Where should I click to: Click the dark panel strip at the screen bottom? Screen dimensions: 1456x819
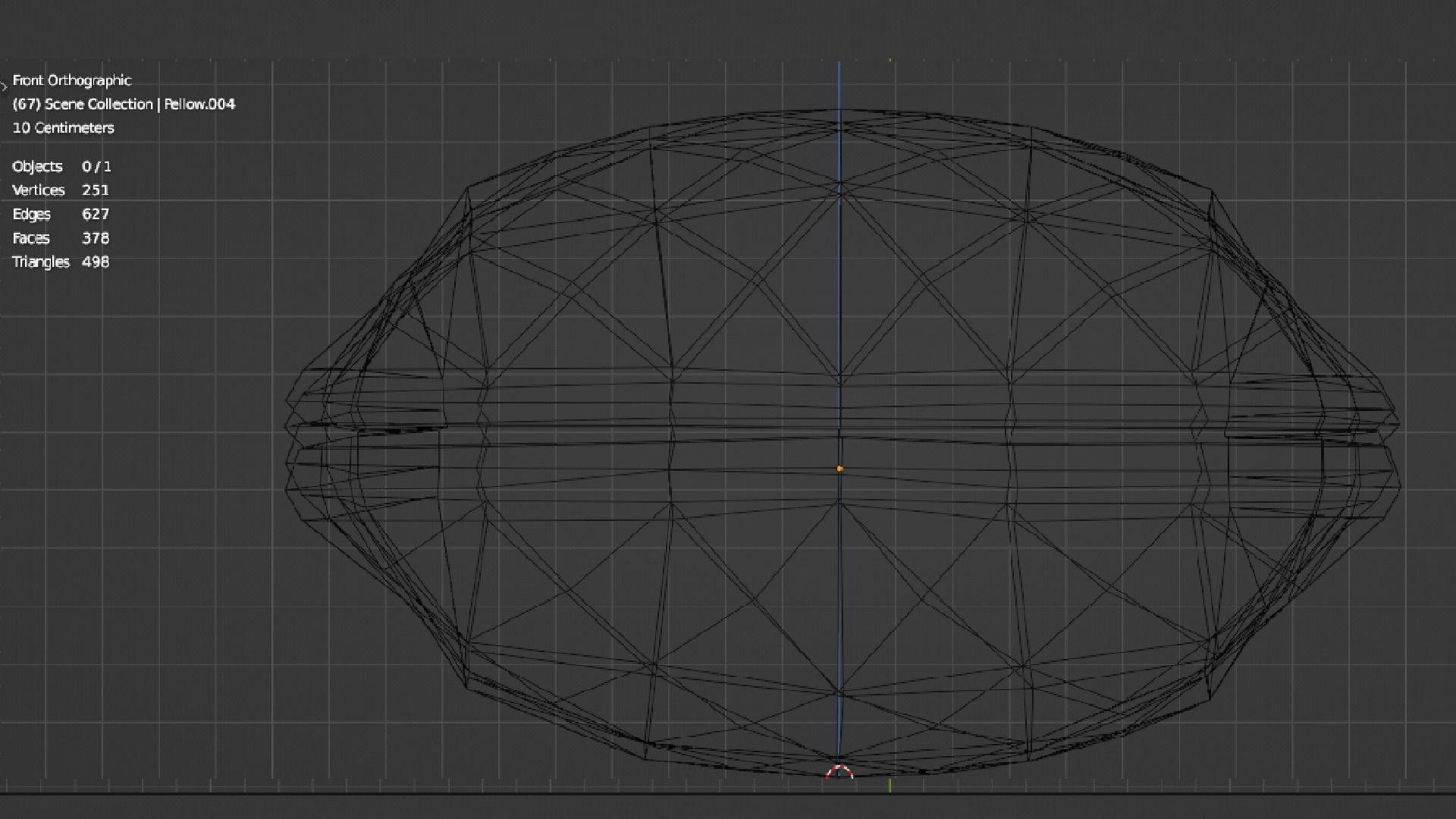[x=728, y=808]
